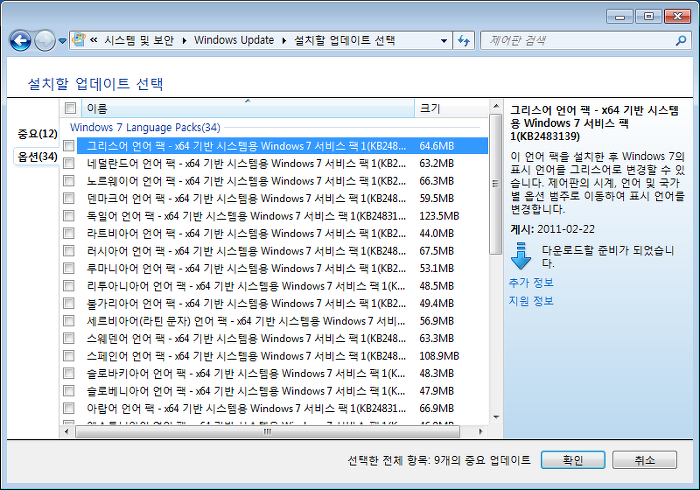Click the search magnifier icon
Viewport: 700px width, 490px height.
(x=680, y=41)
